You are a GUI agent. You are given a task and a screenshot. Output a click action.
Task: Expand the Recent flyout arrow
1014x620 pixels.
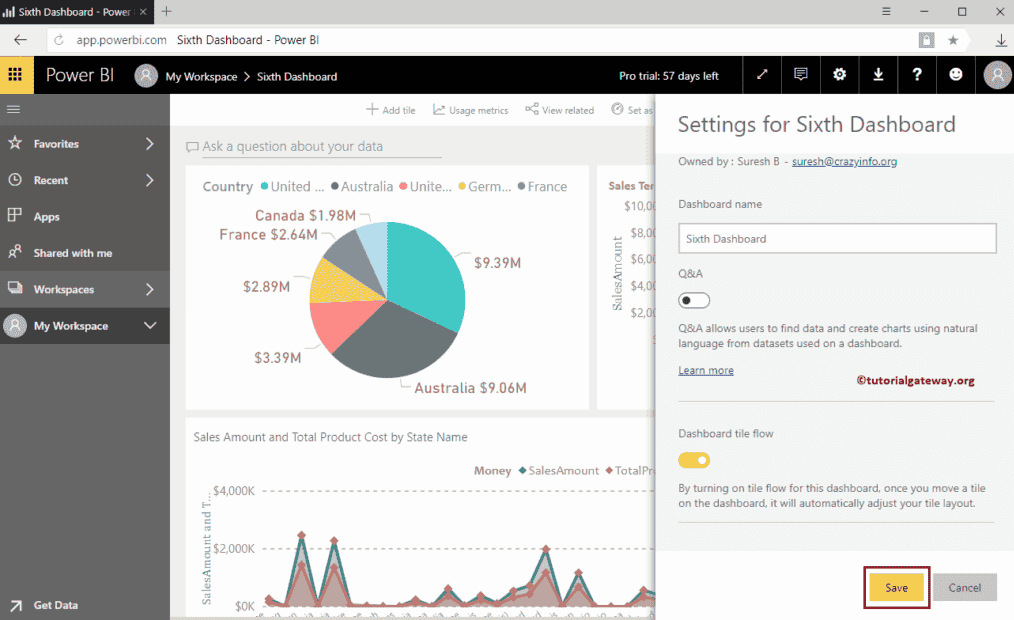(150, 180)
